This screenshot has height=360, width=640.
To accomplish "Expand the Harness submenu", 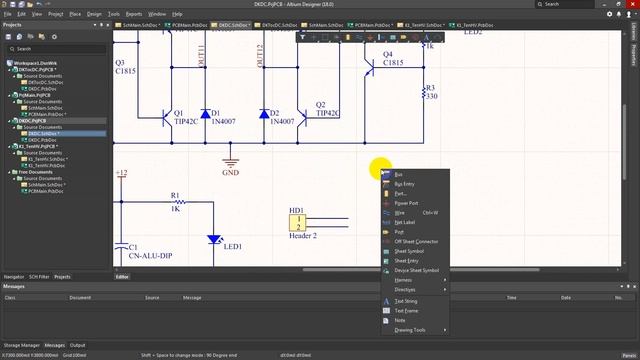I will click(x=416, y=280).
